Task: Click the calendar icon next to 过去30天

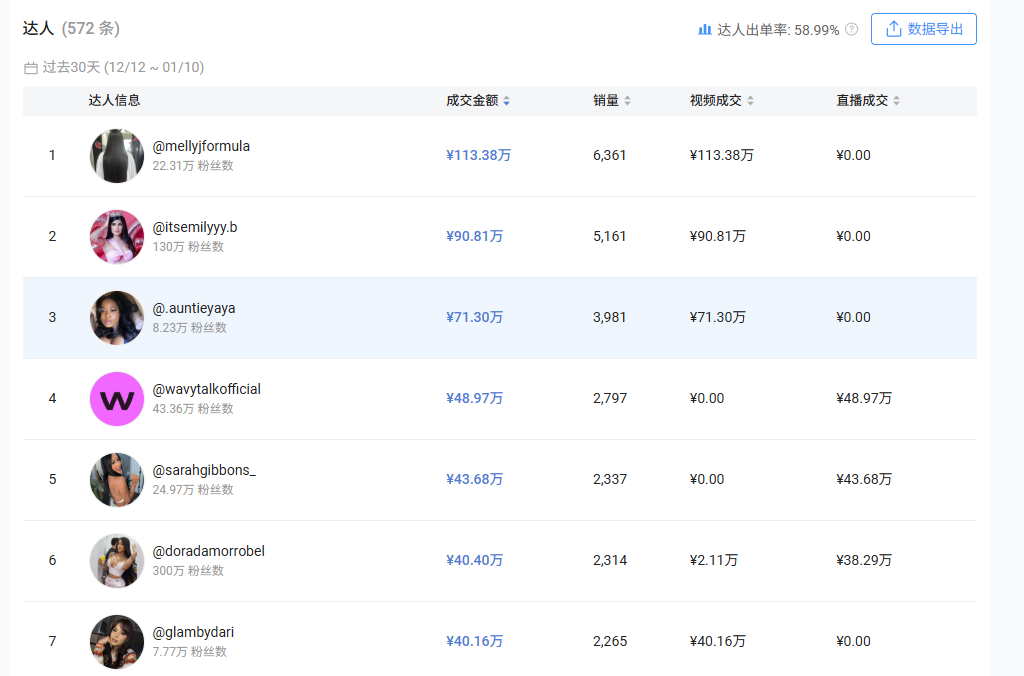Action: (30, 68)
